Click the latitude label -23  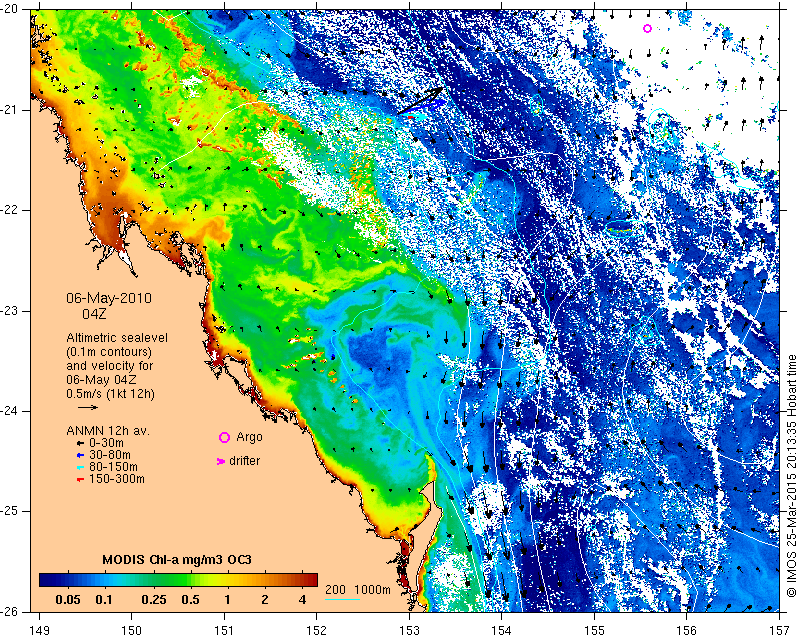[x=10, y=310]
